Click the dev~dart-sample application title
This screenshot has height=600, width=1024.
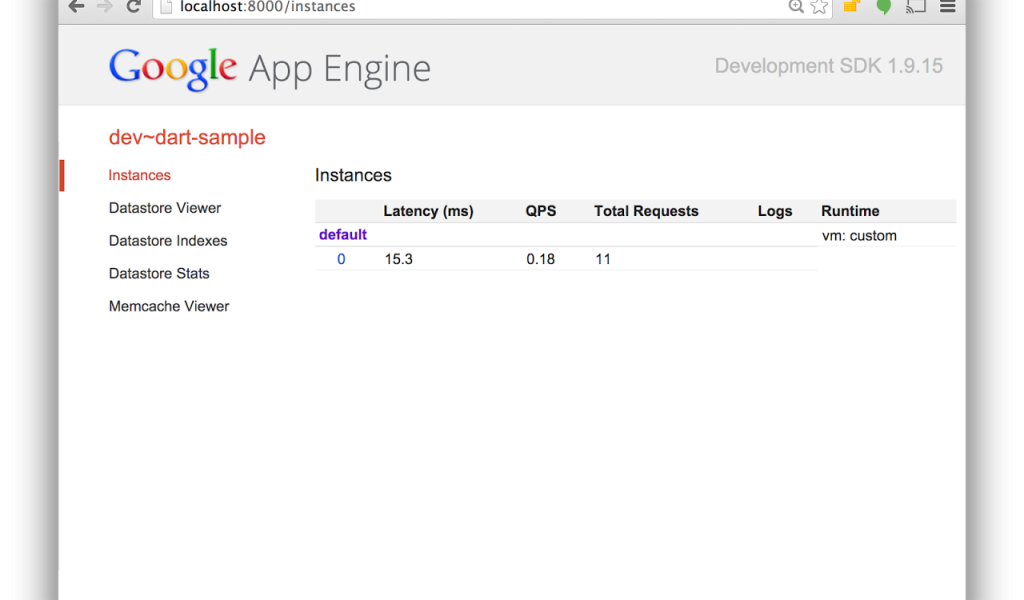(x=187, y=137)
